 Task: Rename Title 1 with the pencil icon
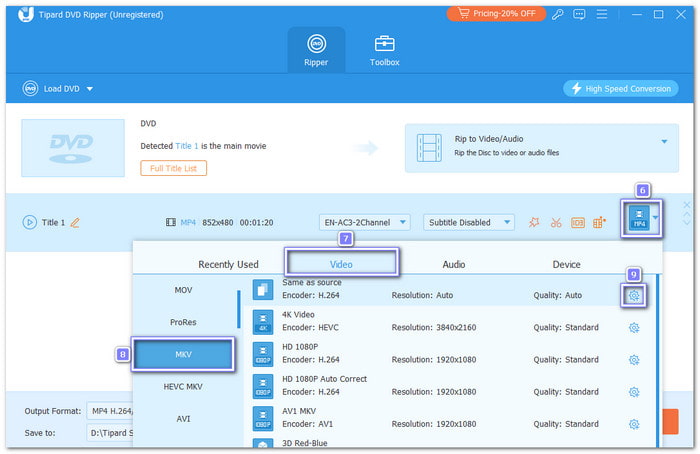pos(75,222)
